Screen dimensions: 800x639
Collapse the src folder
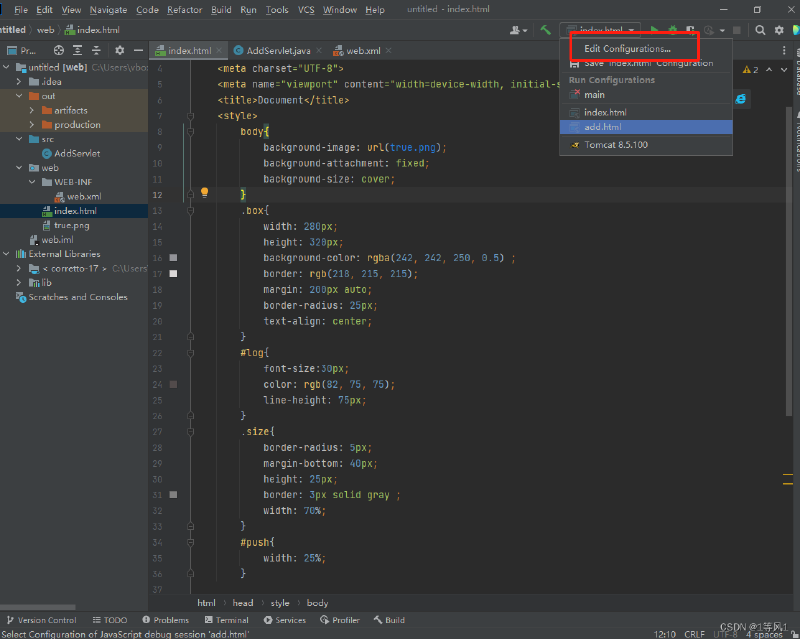point(19,139)
